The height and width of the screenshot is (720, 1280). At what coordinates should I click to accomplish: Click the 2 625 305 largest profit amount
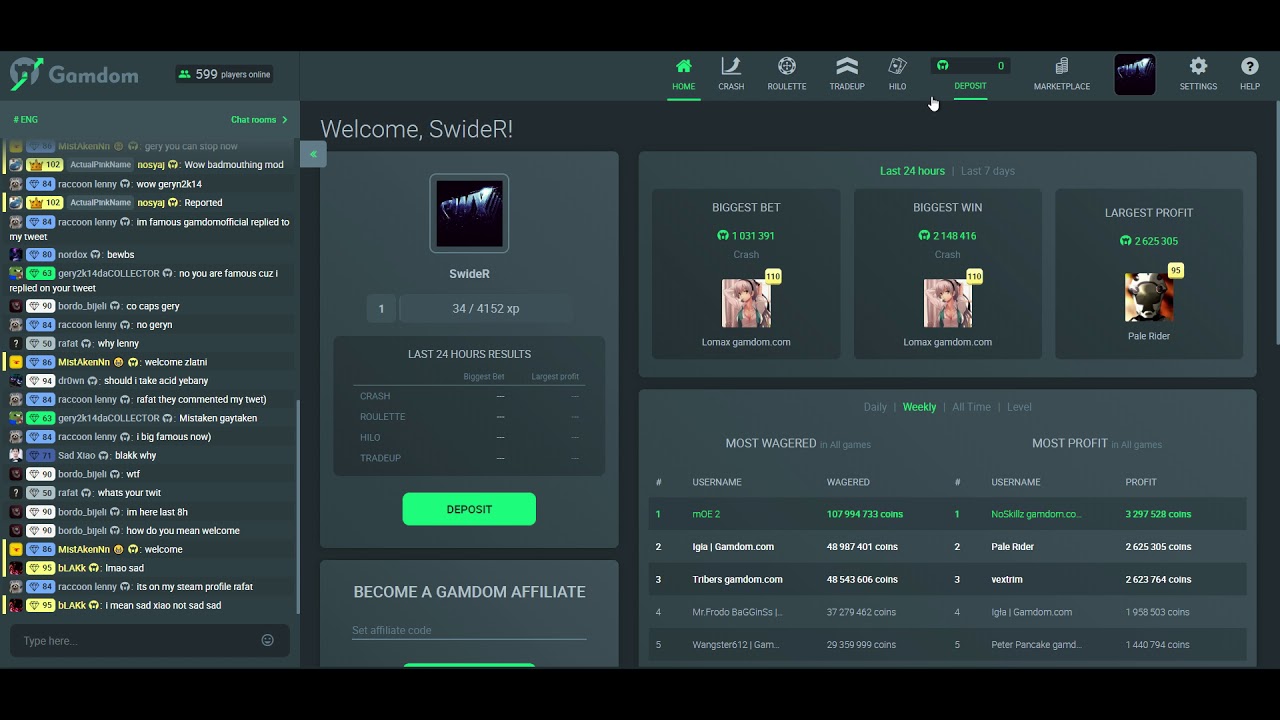tap(1149, 241)
